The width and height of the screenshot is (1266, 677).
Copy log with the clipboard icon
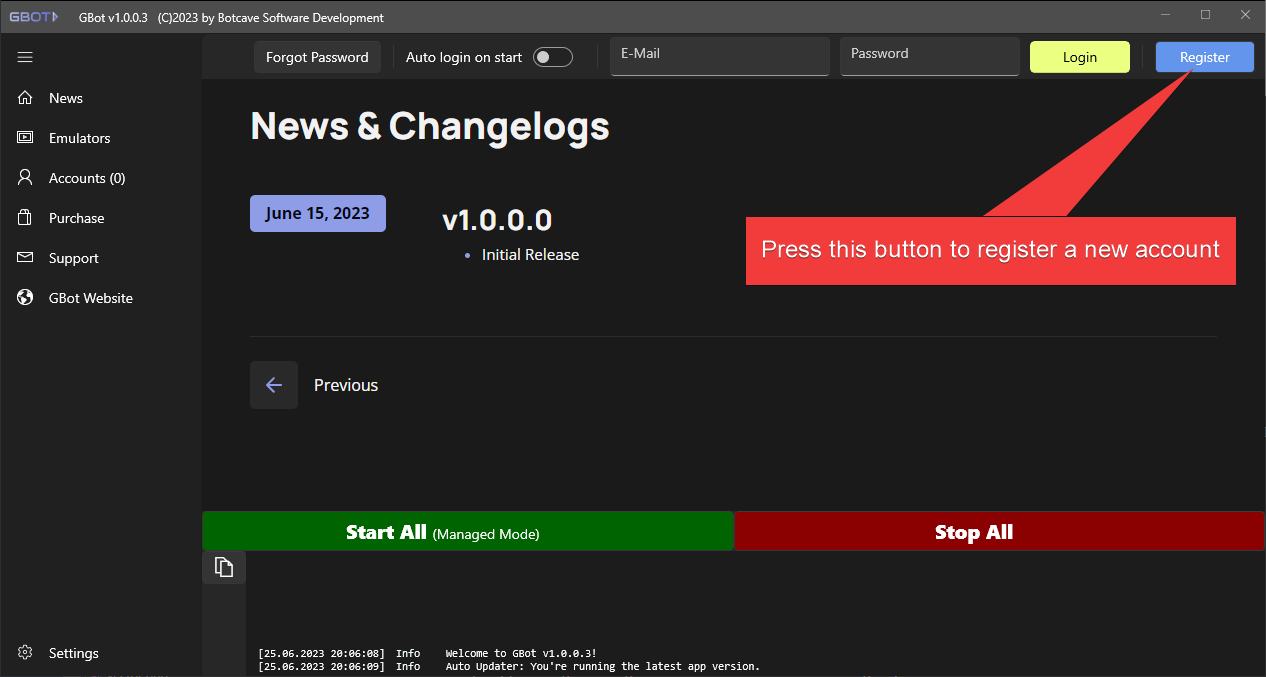tap(224, 567)
